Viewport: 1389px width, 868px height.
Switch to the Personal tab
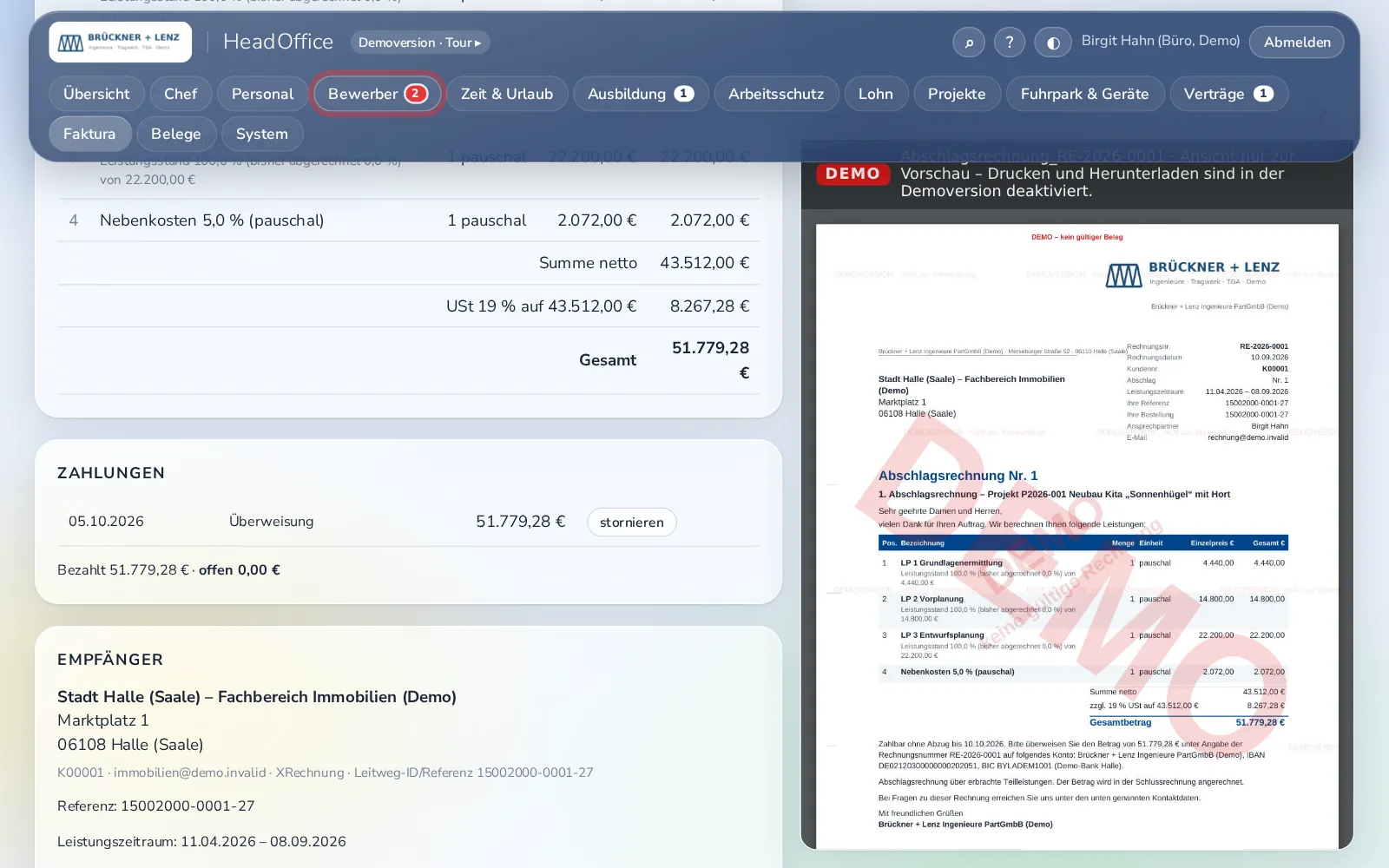point(262,94)
